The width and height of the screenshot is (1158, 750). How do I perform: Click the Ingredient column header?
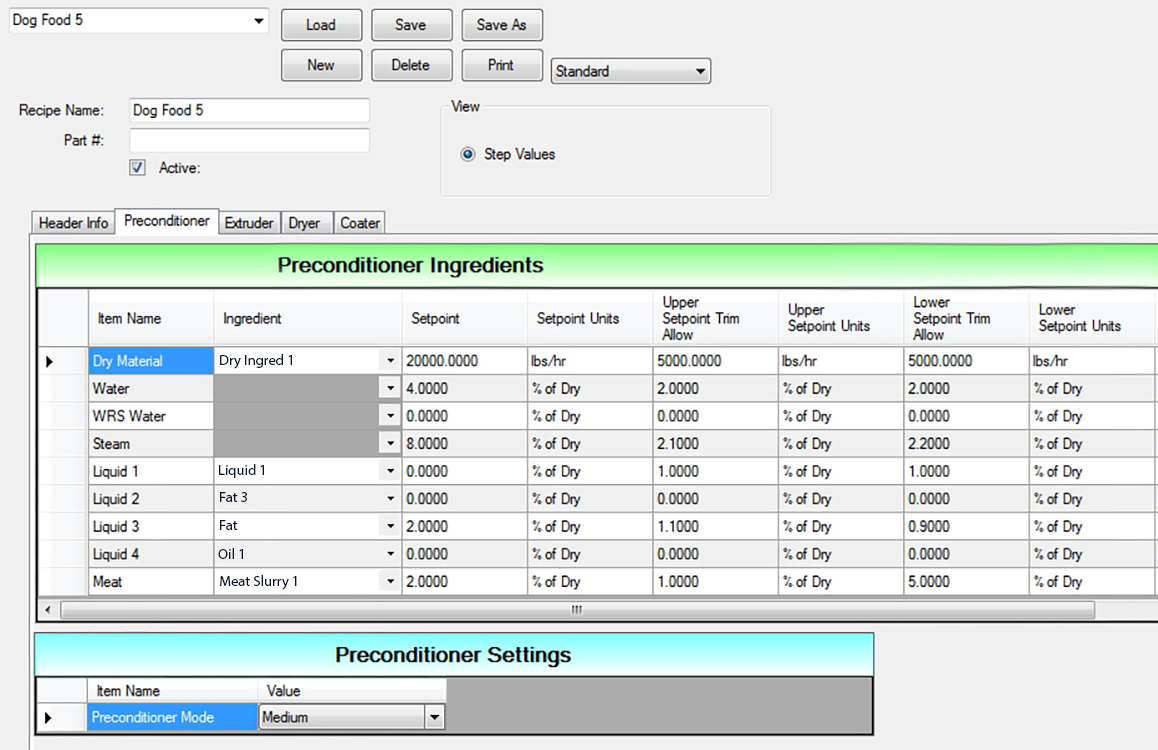click(307, 318)
